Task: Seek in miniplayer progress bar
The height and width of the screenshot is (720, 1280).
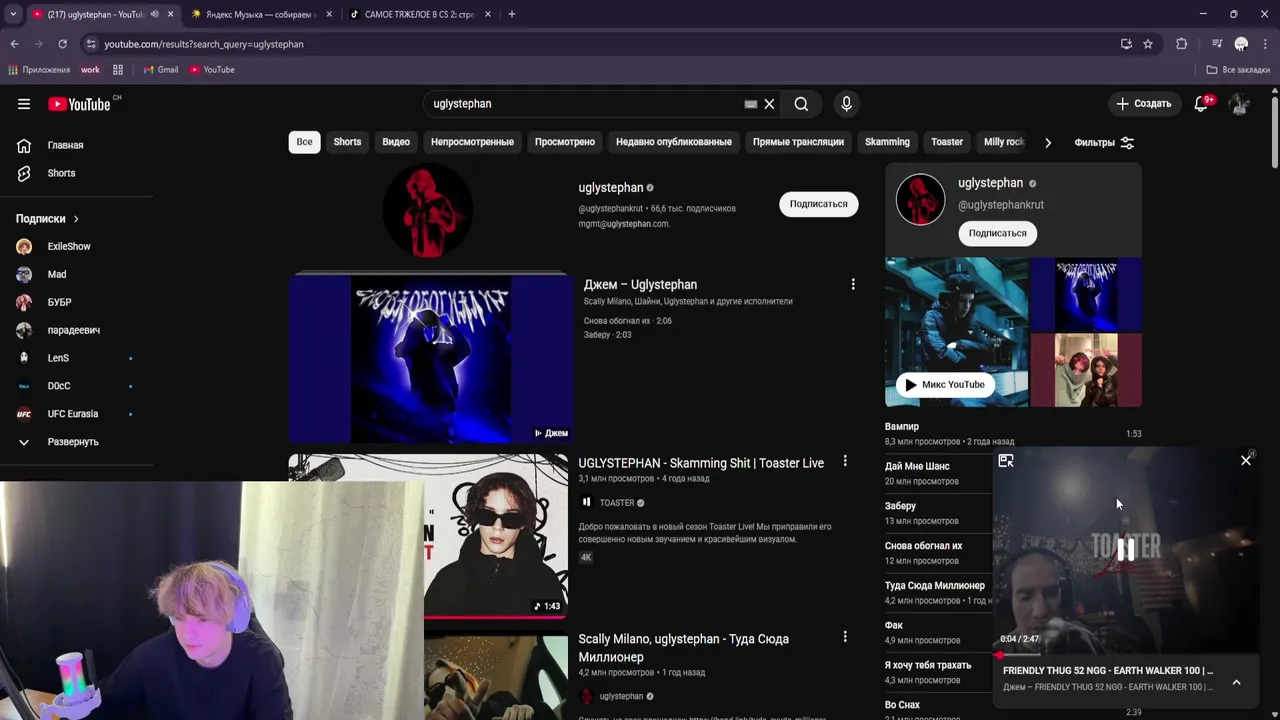Action: pyautogui.click(x=1126, y=656)
